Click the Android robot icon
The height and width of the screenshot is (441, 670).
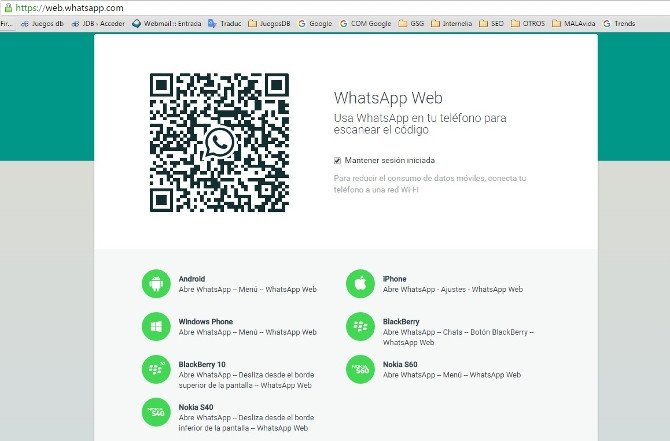[x=156, y=284]
